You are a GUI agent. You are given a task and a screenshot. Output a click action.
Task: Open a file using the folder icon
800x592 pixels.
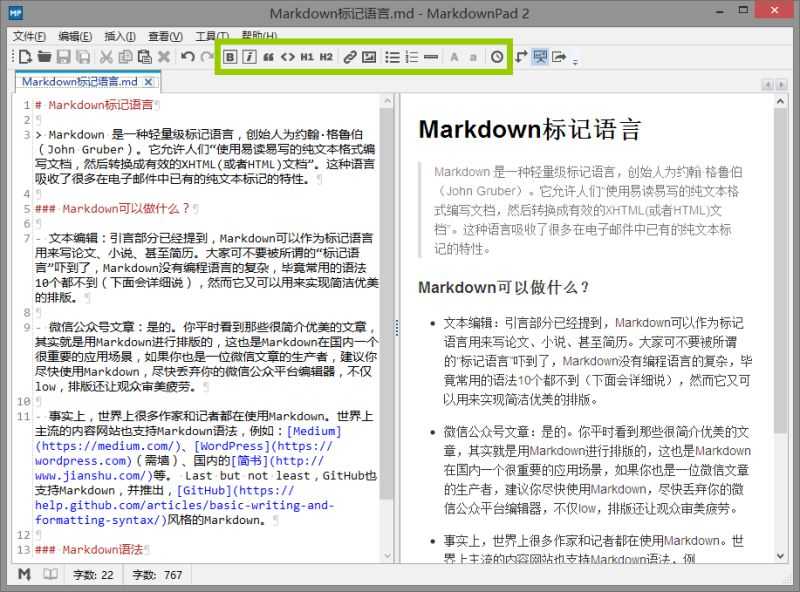[x=44, y=57]
